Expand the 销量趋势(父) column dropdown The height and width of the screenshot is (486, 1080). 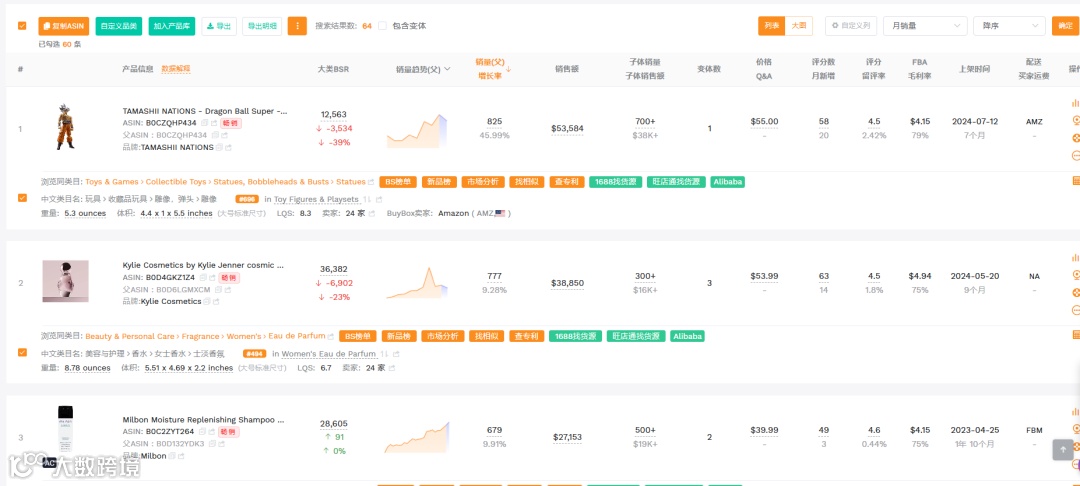[448, 69]
